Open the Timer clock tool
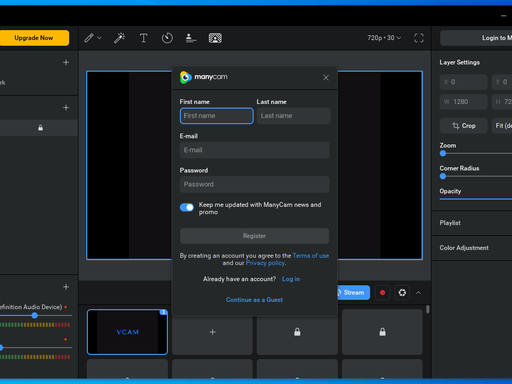 click(167, 38)
